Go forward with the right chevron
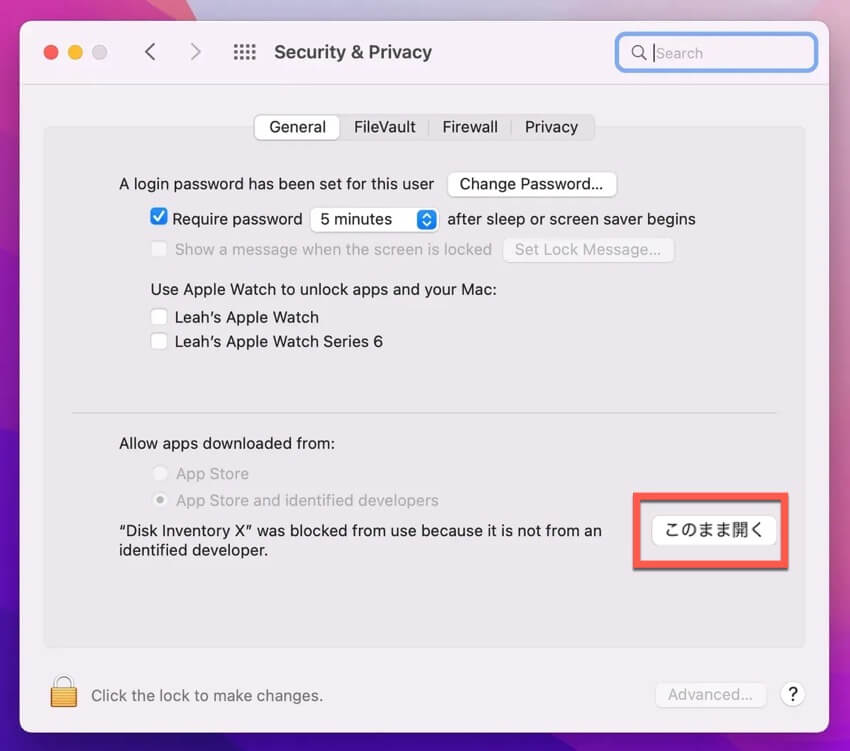This screenshot has height=751, width=850. pos(195,52)
